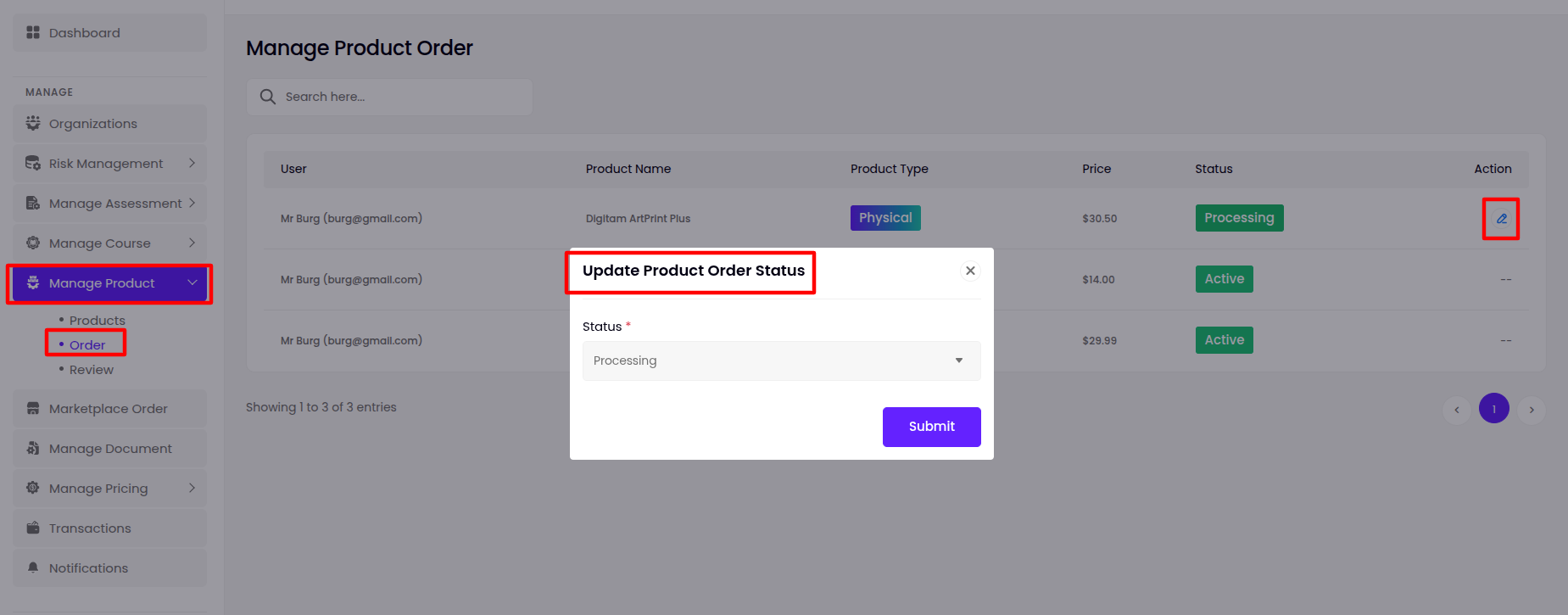Image resolution: width=1568 pixels, height=615 pixels.
Task: Expand the Manage Assessment submenu
Action: 192,203
